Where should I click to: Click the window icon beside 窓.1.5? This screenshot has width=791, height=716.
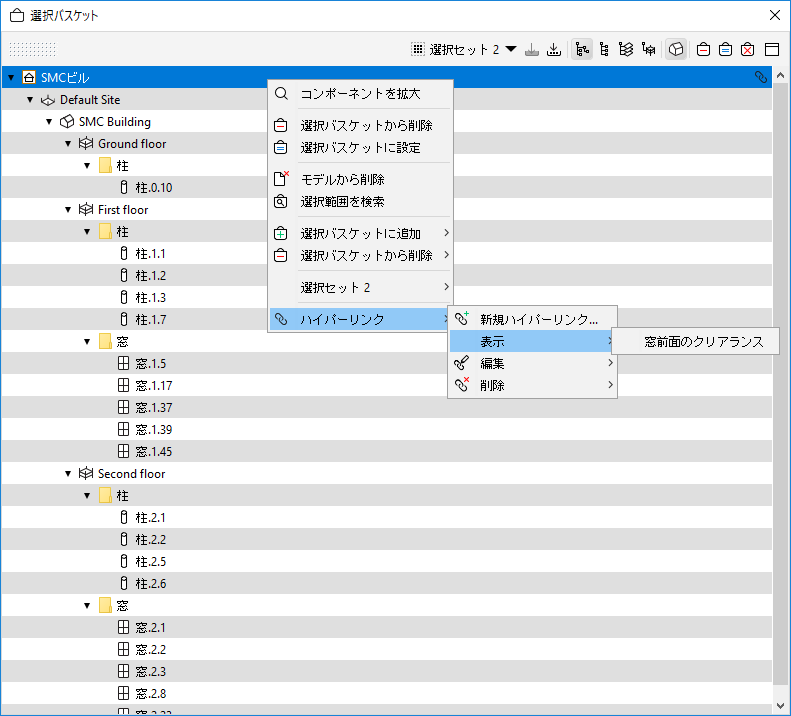(x=124, y=363)
